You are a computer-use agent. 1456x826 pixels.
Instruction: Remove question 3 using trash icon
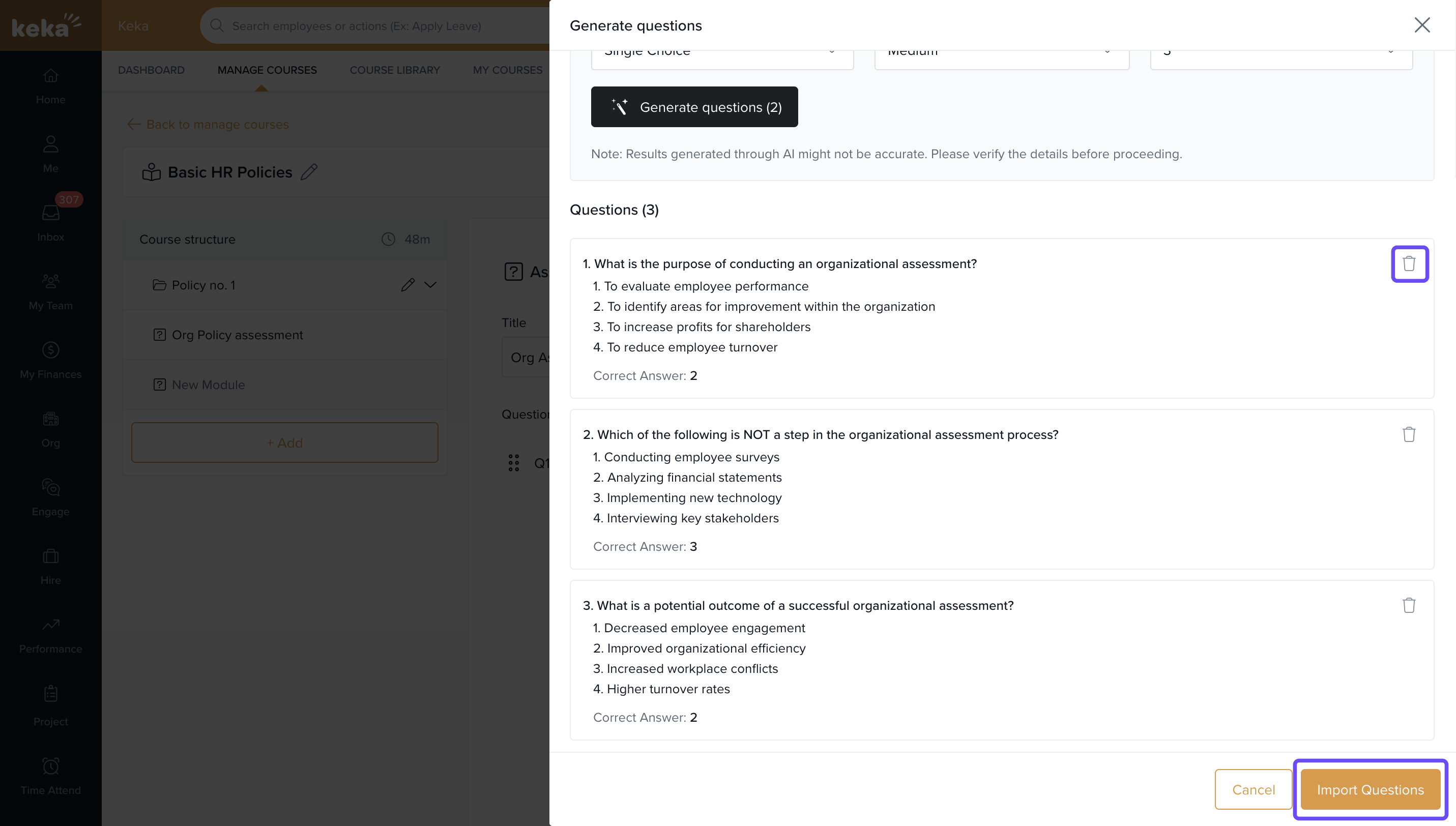(1409, 605)
